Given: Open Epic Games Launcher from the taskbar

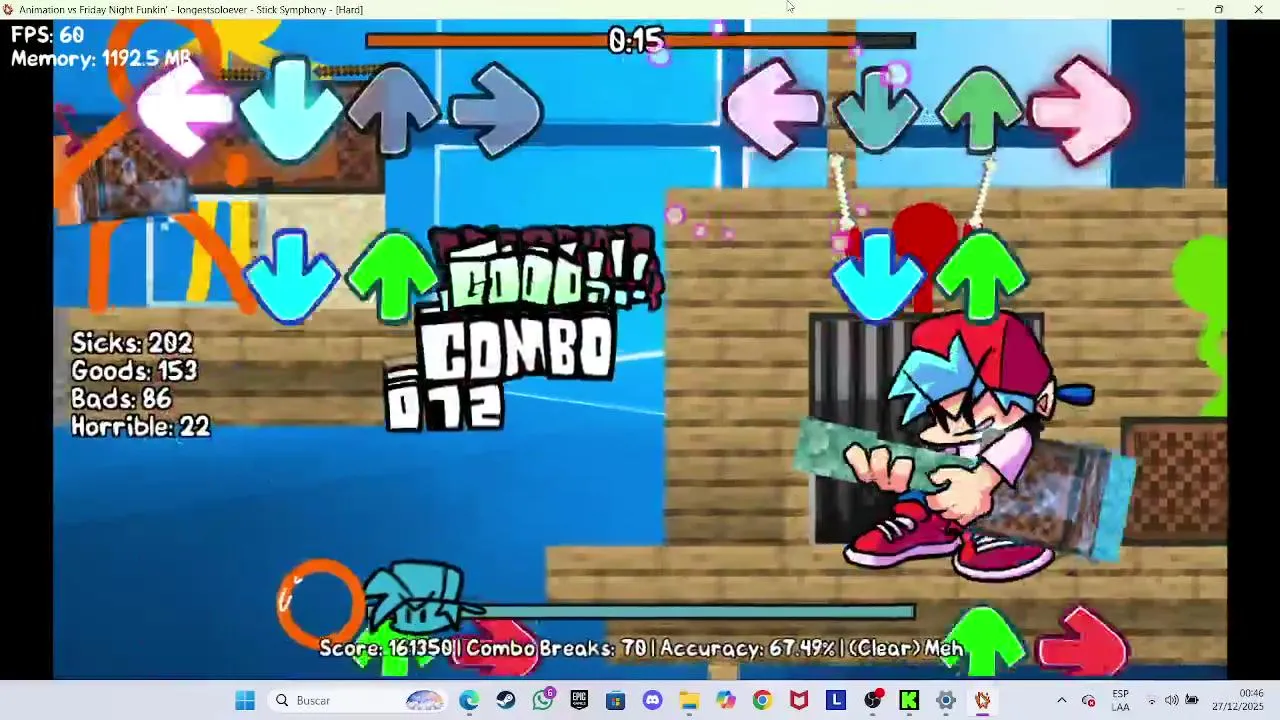Looking at the screenshot, I should (x=579, y=700).
